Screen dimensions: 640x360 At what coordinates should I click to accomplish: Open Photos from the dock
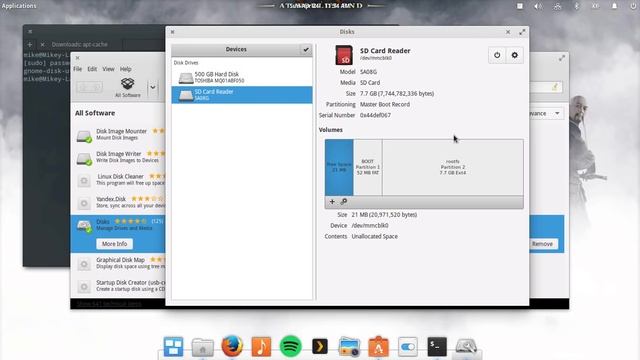349,347
